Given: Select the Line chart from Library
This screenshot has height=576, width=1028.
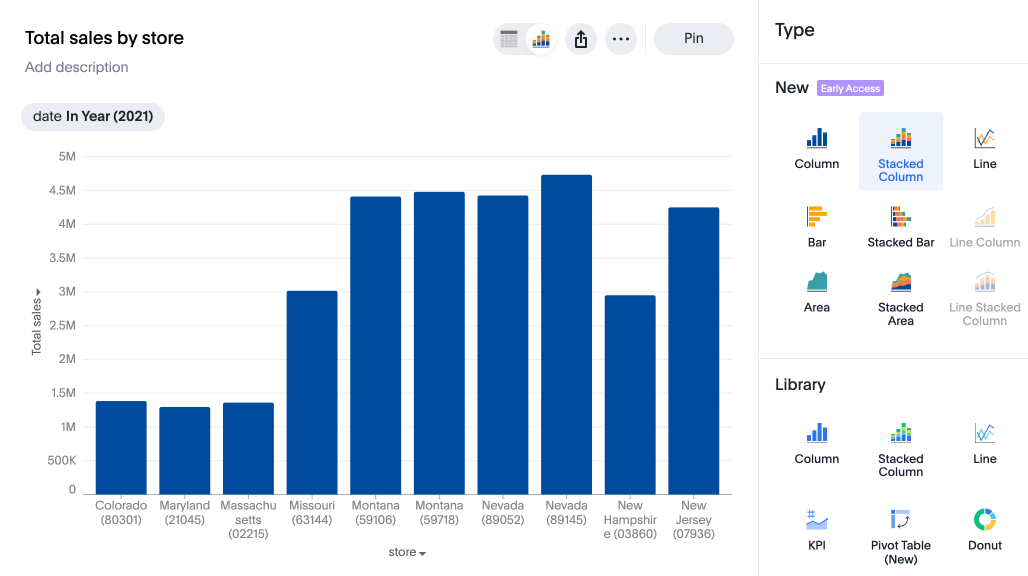Looking at the screenshot, I should pos(984,442).
